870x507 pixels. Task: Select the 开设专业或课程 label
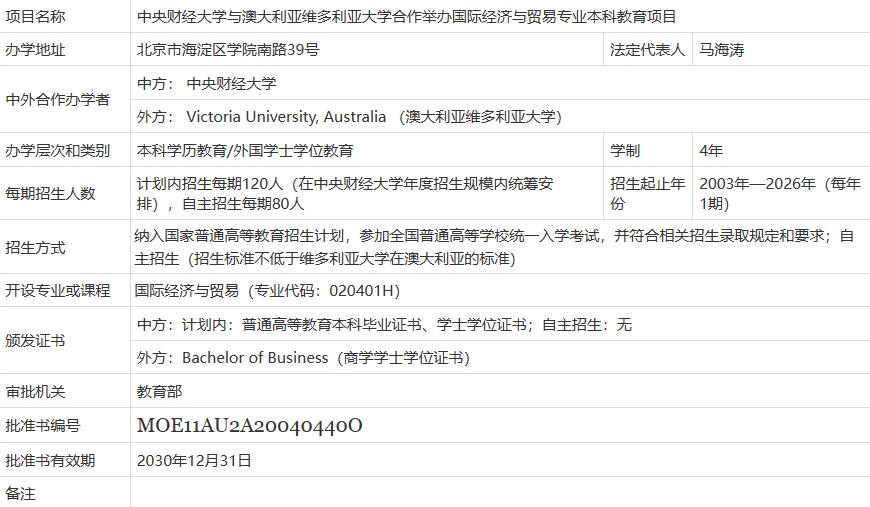(x=58, y=291)
